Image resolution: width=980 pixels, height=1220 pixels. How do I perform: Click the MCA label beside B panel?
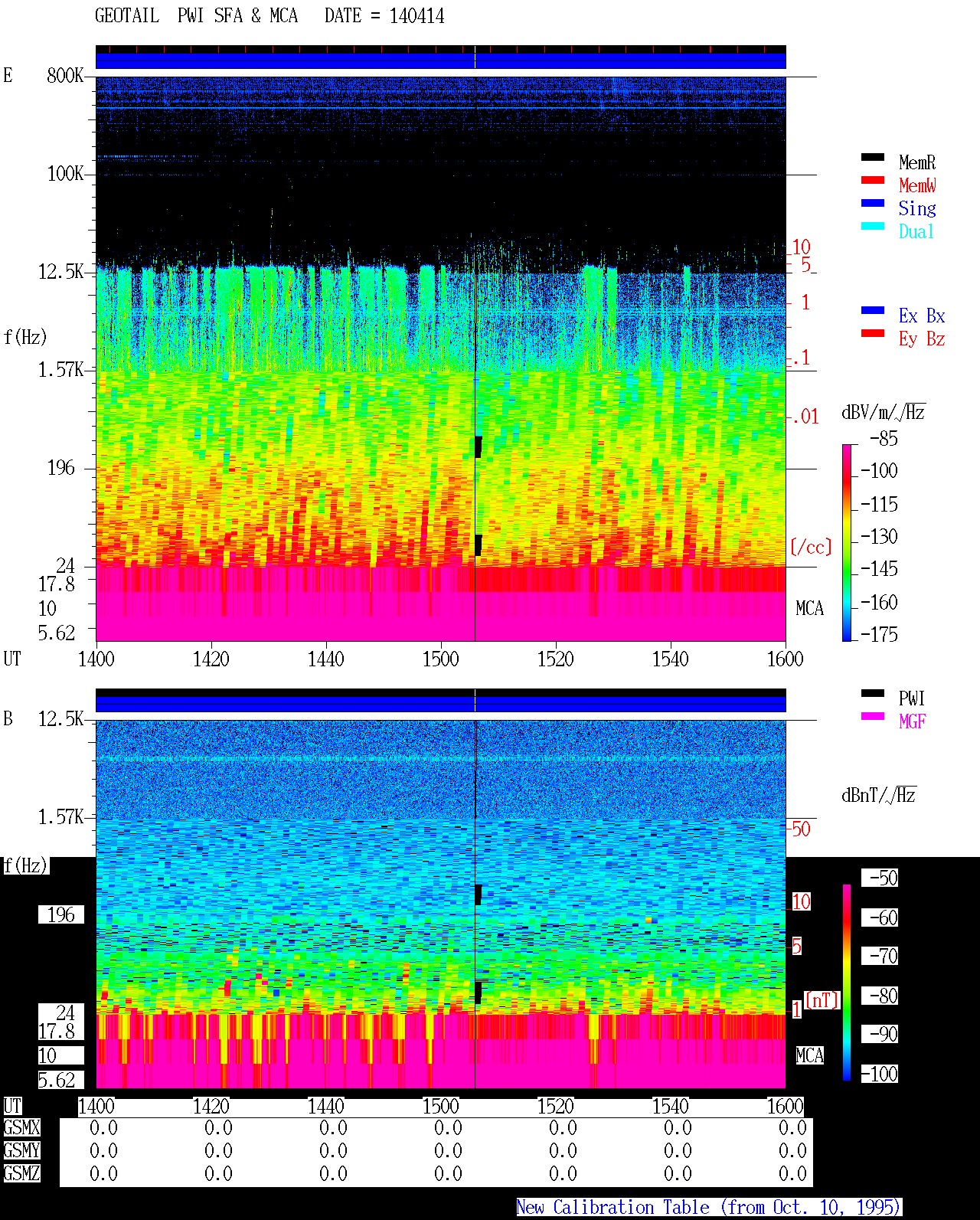point(809,1055)
